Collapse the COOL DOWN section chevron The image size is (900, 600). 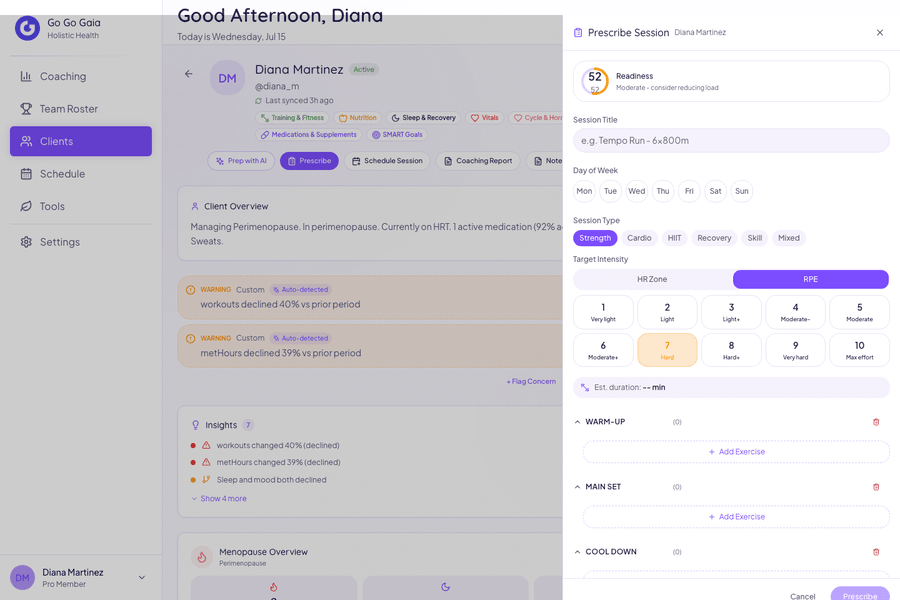click(x=577, y=552)
